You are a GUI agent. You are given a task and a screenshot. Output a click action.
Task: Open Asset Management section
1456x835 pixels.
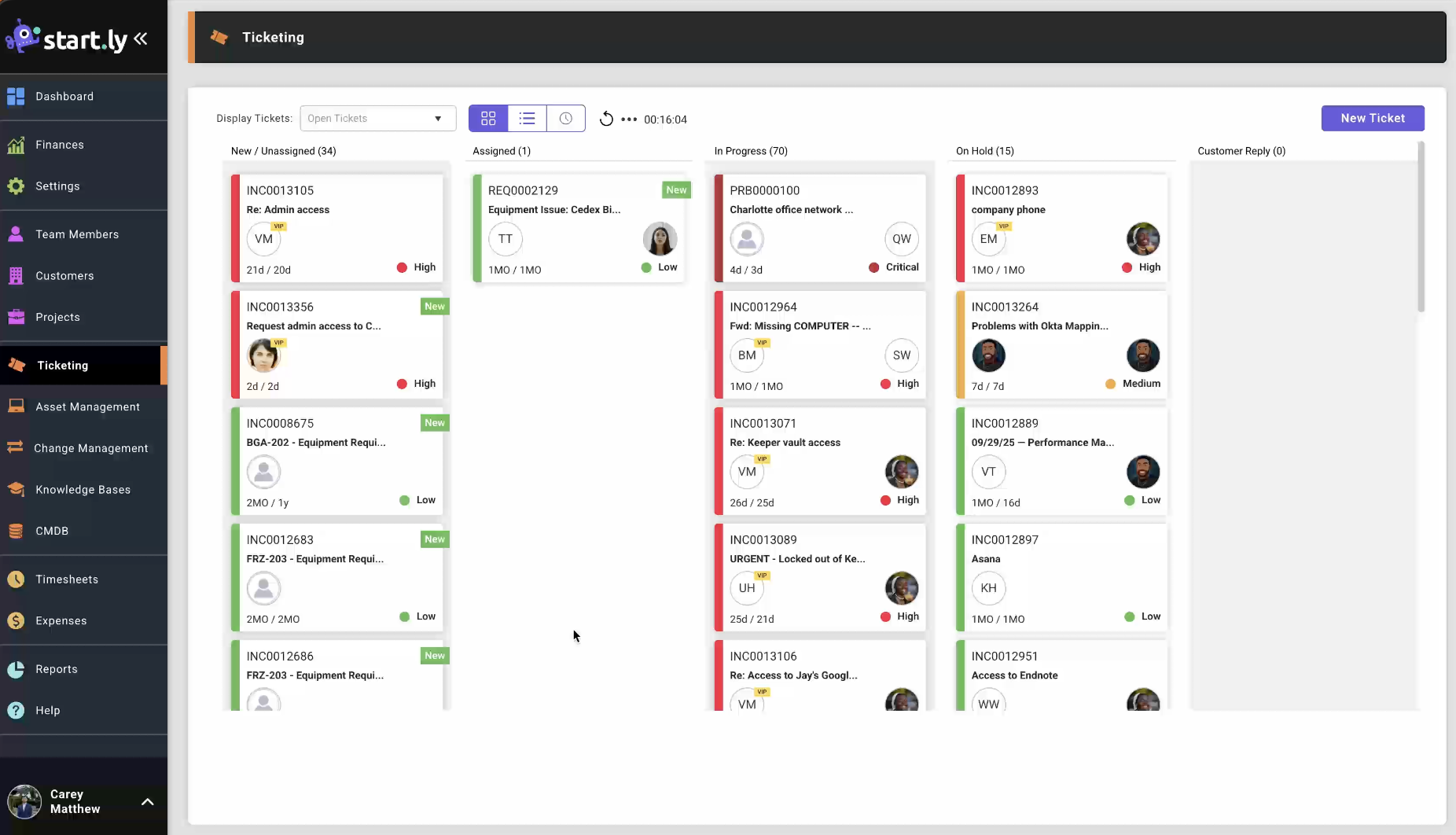coord(87,406)
